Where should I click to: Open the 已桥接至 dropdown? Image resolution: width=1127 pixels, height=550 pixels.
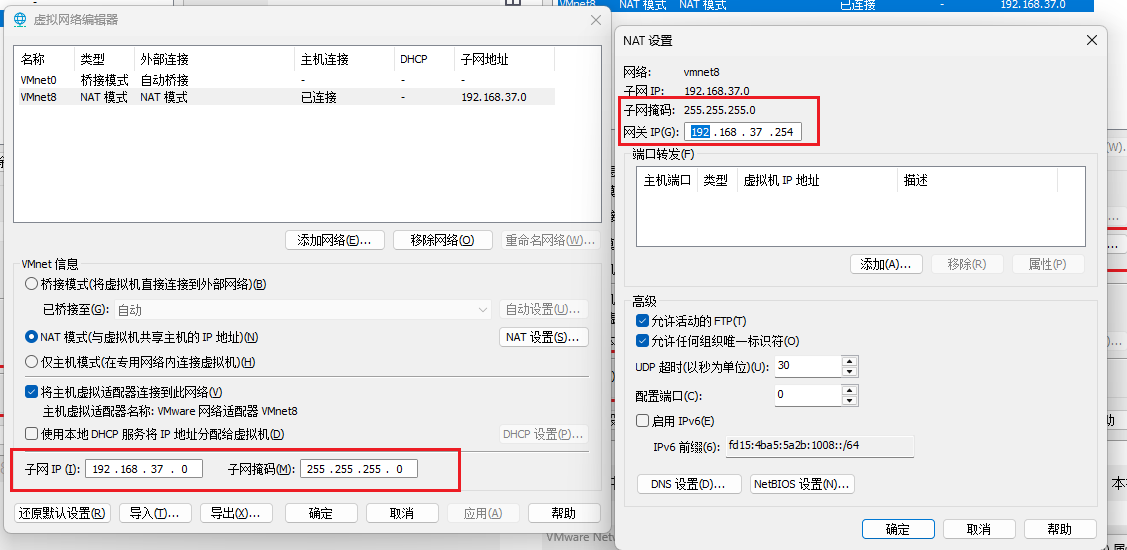302,310
